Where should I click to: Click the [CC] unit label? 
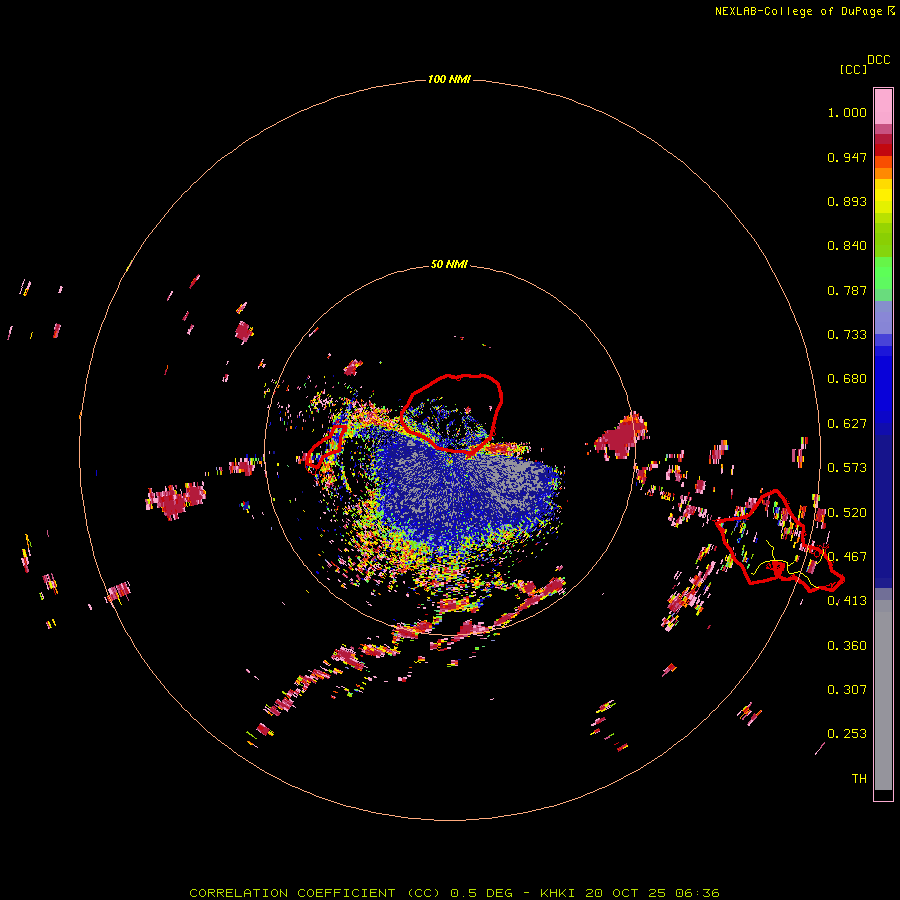853,69
